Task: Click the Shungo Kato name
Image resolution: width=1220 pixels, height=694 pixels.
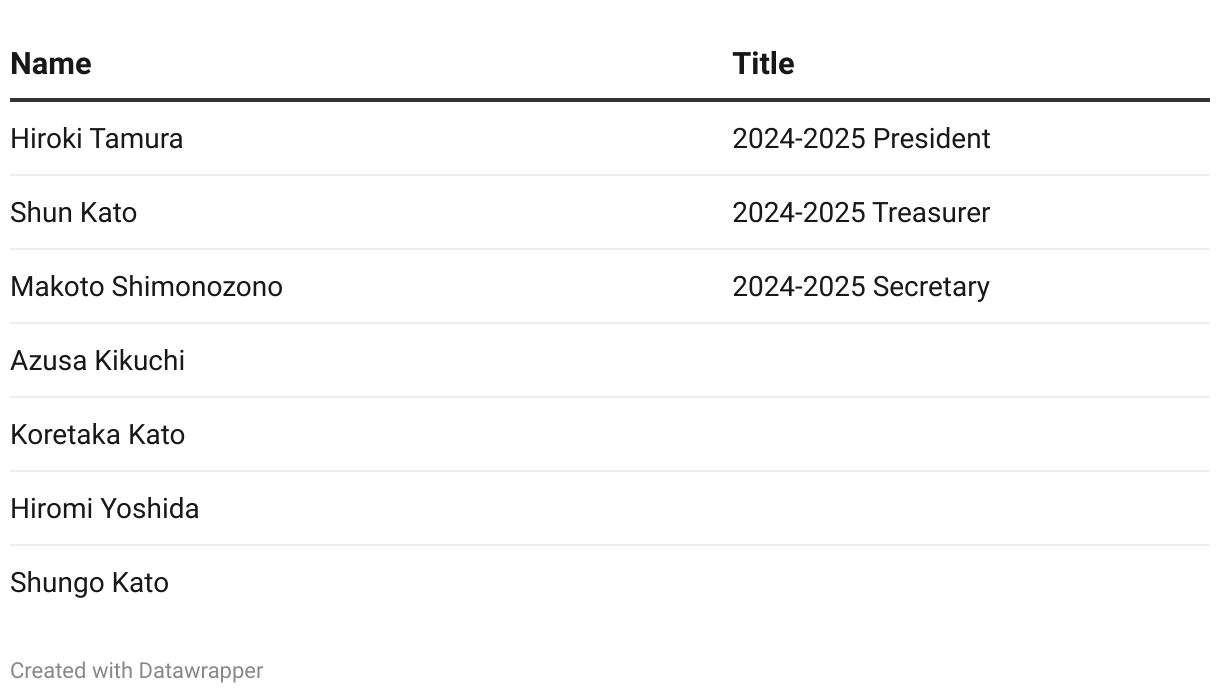Action: 89,583
